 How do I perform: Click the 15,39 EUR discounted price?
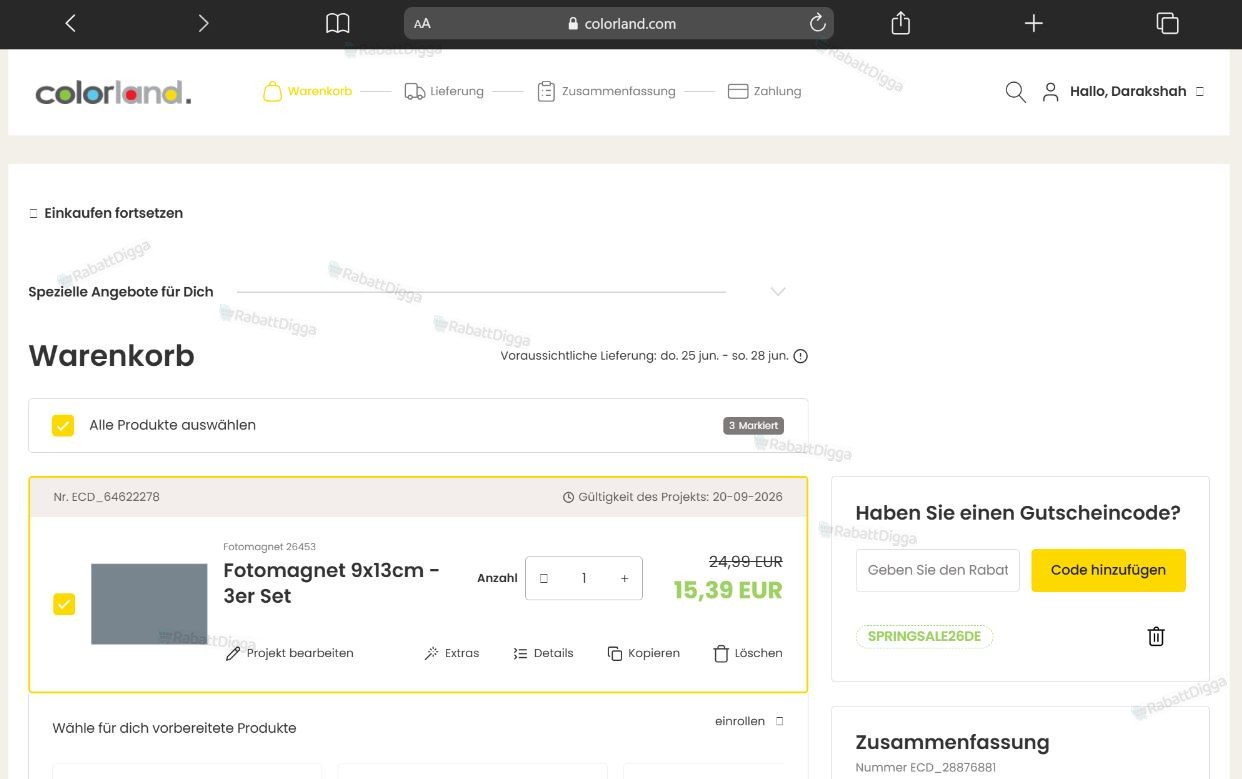coord(728,590)
